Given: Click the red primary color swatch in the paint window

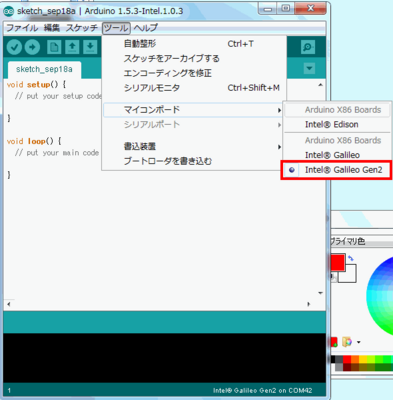Looking at the screenshot, I should tap(337, 263).
